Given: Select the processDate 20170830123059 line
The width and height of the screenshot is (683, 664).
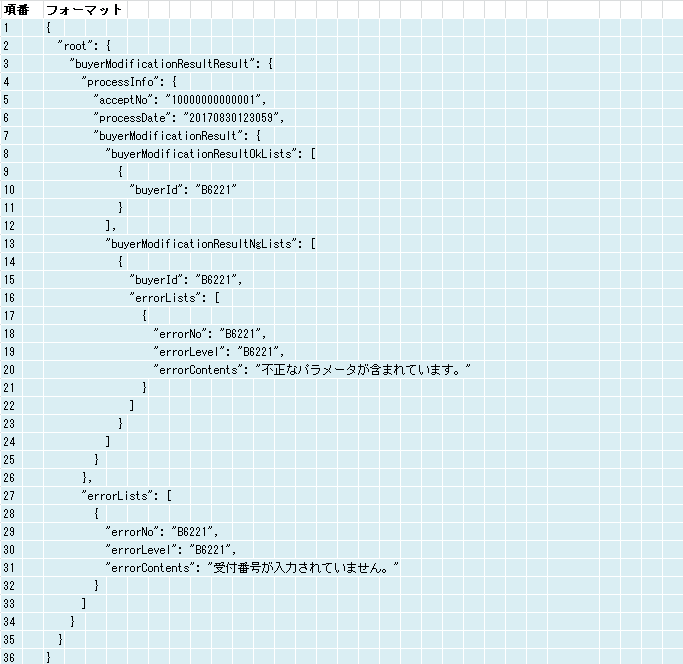Looking at the screenshot, I should [189, 118].
